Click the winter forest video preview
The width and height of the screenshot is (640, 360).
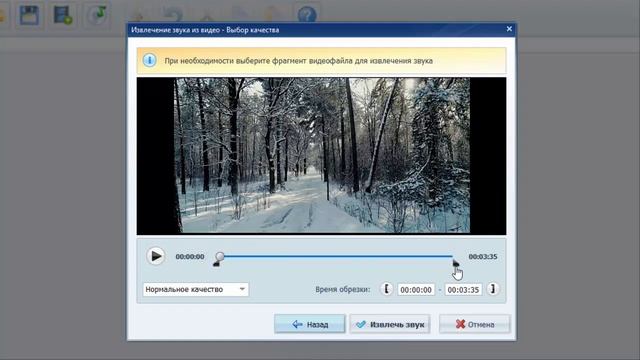[322, 156]
